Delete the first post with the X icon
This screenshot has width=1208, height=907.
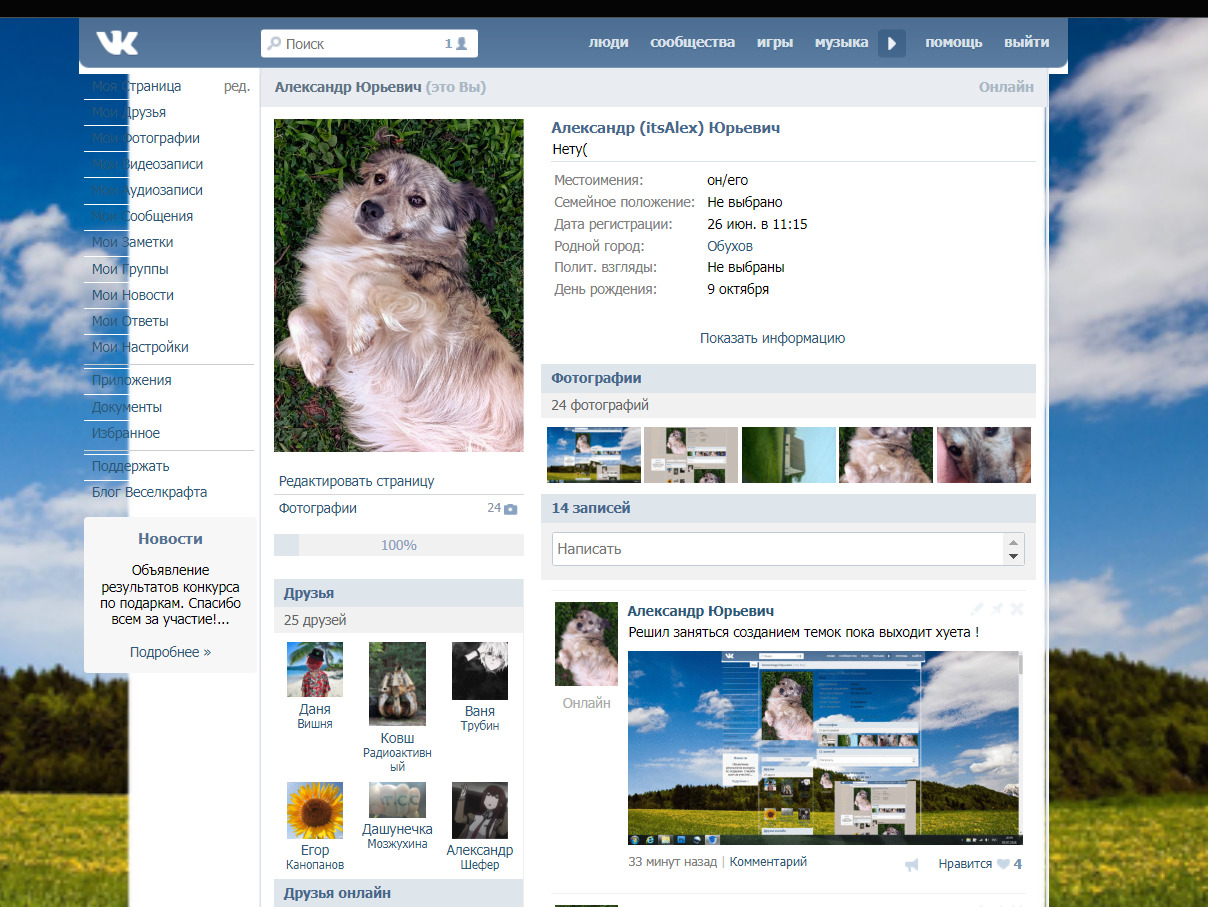pyautogui.click(x=1017, y=609)
